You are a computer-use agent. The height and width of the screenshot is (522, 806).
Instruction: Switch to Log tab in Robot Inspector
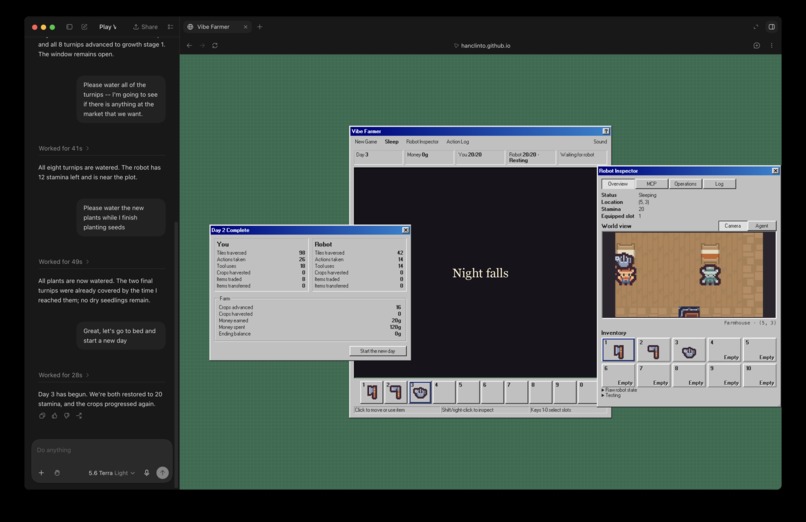coord(719,183)
